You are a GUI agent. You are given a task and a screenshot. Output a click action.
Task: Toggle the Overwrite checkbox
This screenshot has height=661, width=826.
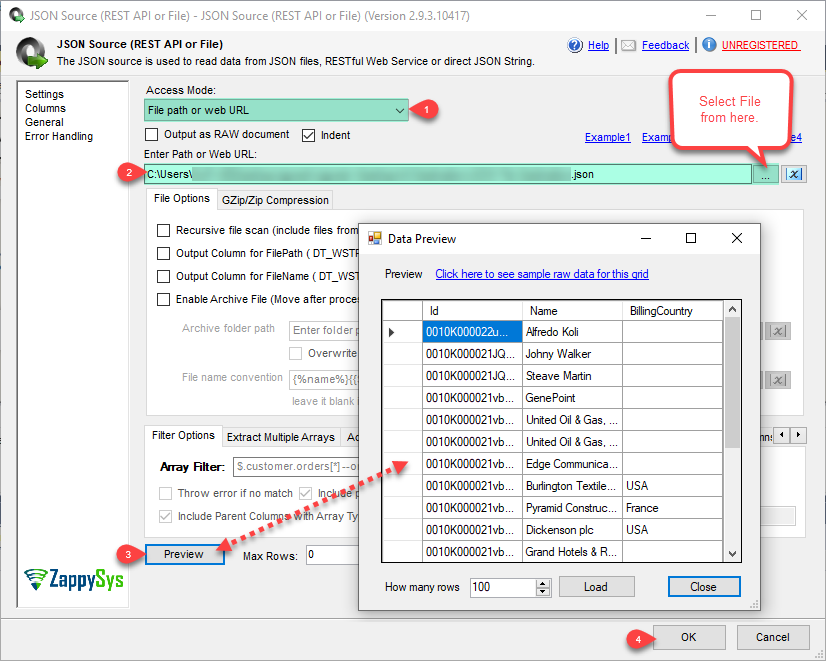[x=296, y=353]
